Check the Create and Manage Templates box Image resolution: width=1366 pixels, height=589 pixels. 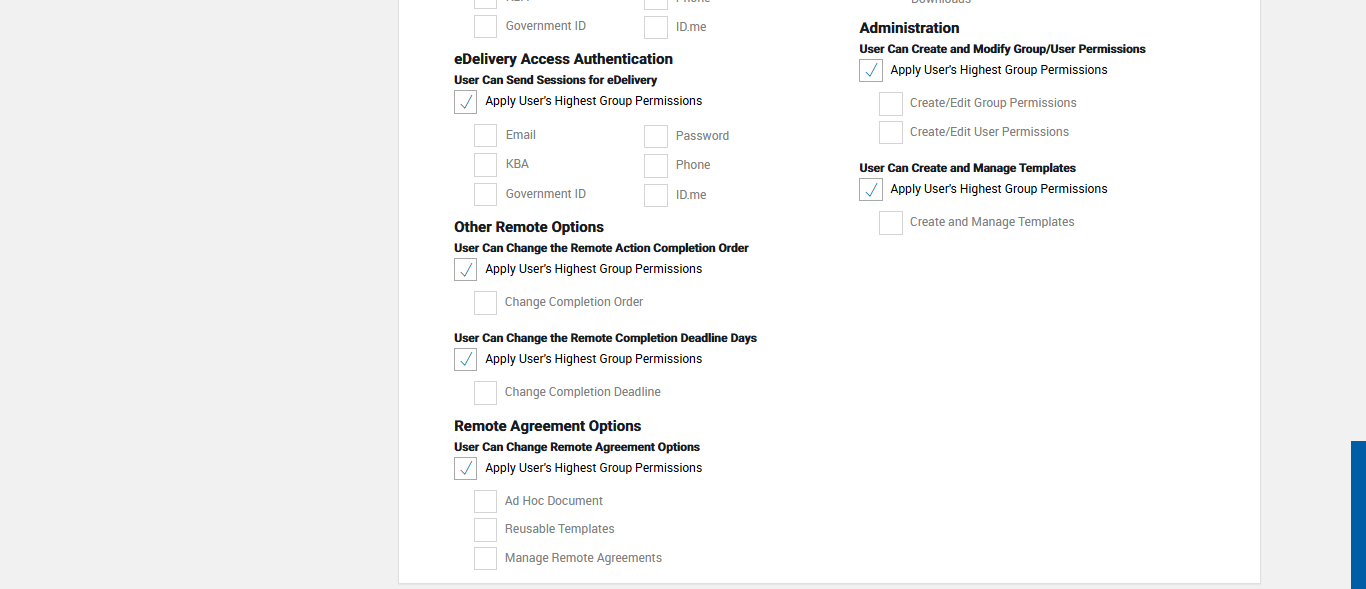click(x=890, y=223)
